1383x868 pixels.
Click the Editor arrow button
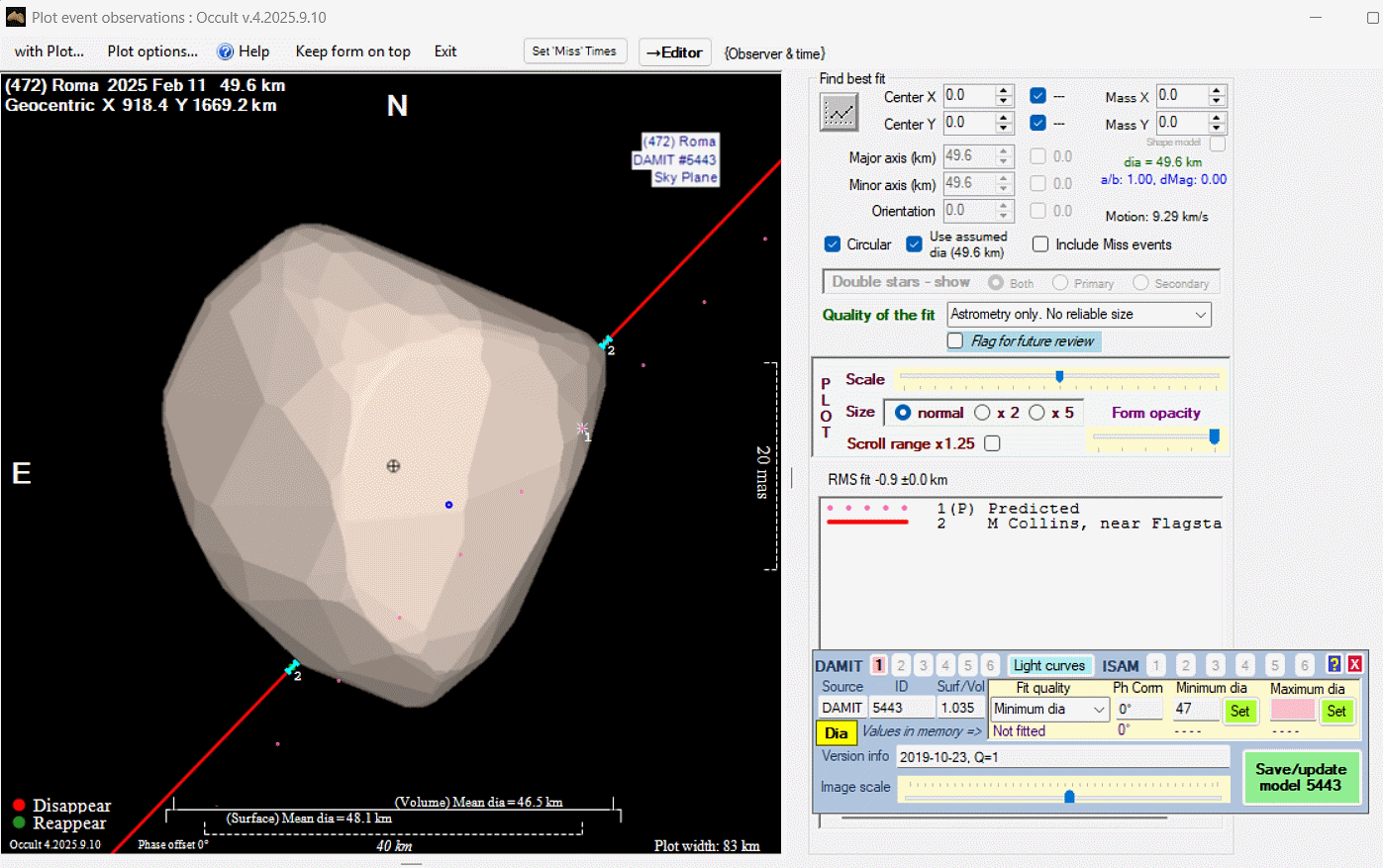pos(674,52)
